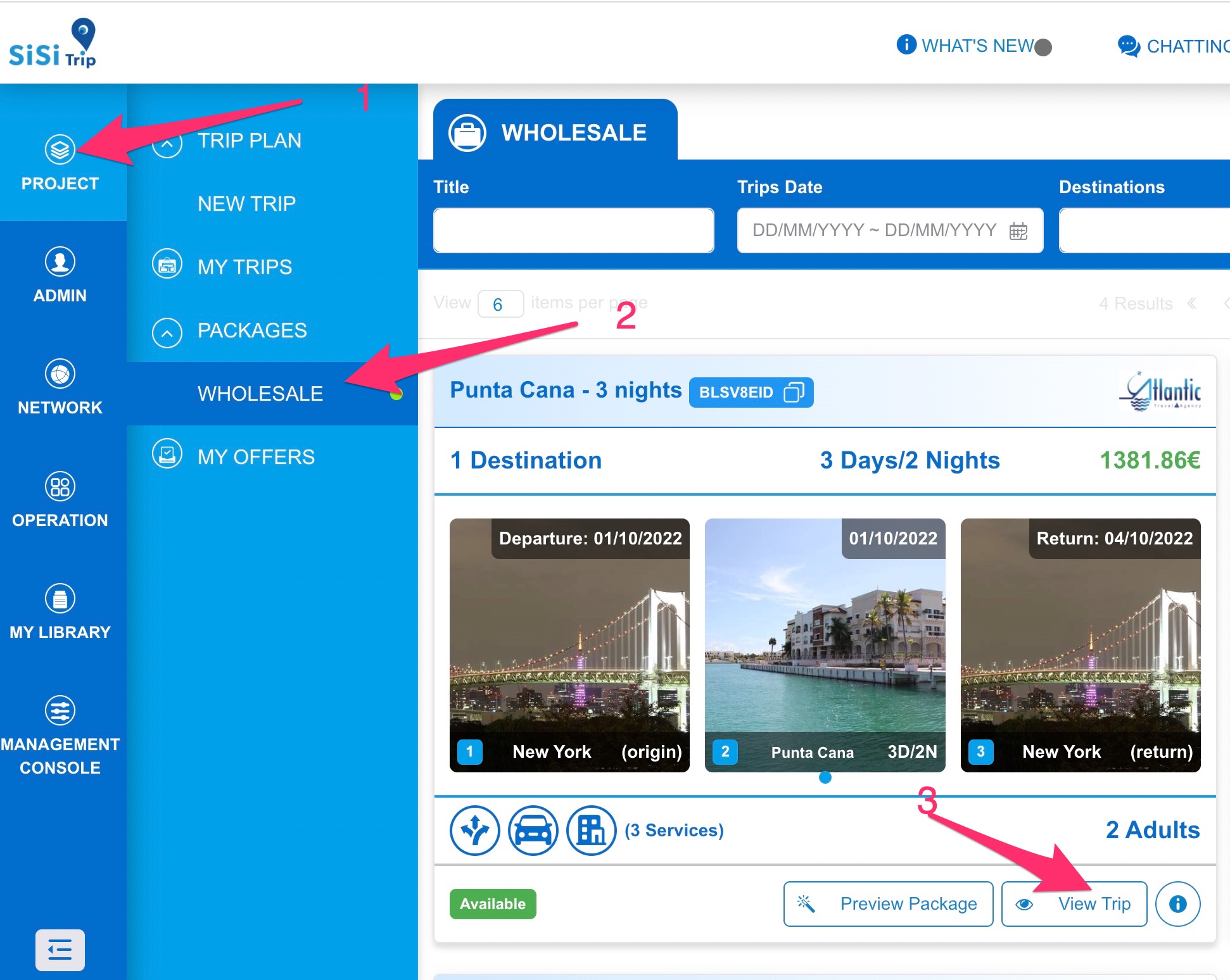
Task: Open the My Offers menu item
Action: point(257,457)
